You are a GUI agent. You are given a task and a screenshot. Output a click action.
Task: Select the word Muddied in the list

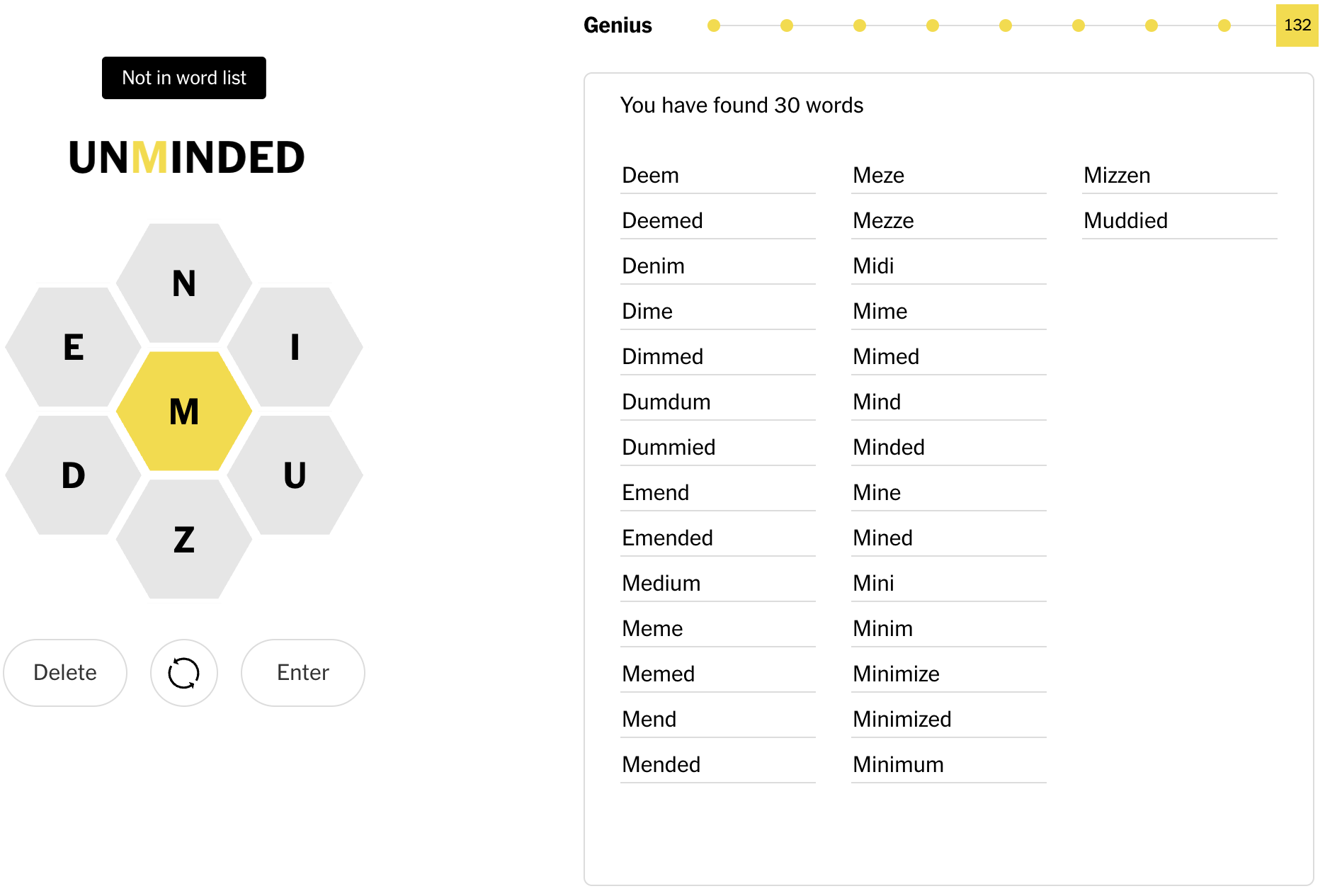(1125, 220)
